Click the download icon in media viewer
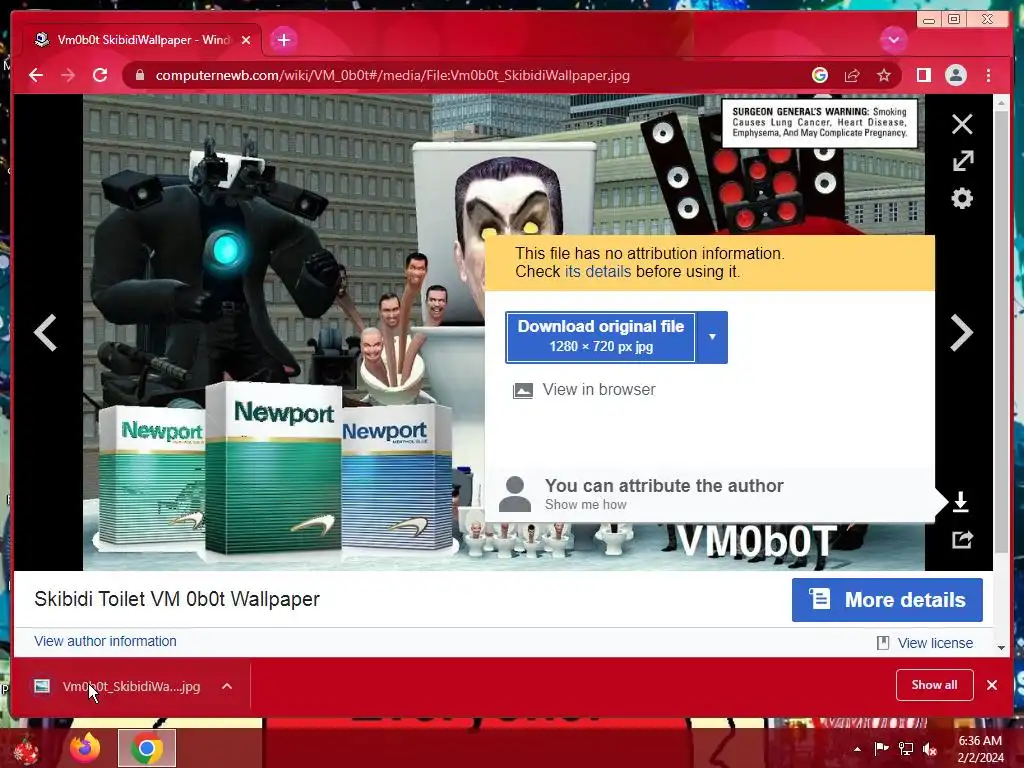The width and height of the screenshot is (1024, 768). (x=961, y=502)
